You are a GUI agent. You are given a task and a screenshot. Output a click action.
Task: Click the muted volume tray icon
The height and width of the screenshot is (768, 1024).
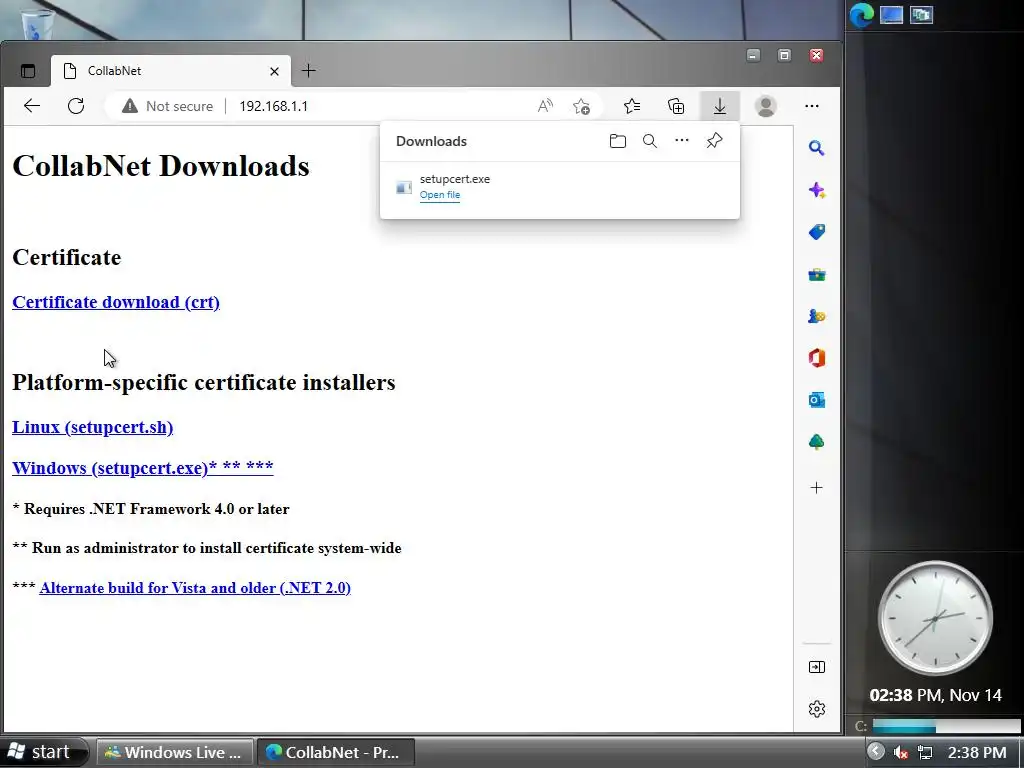pyautogui.click(x=901, y=752)
